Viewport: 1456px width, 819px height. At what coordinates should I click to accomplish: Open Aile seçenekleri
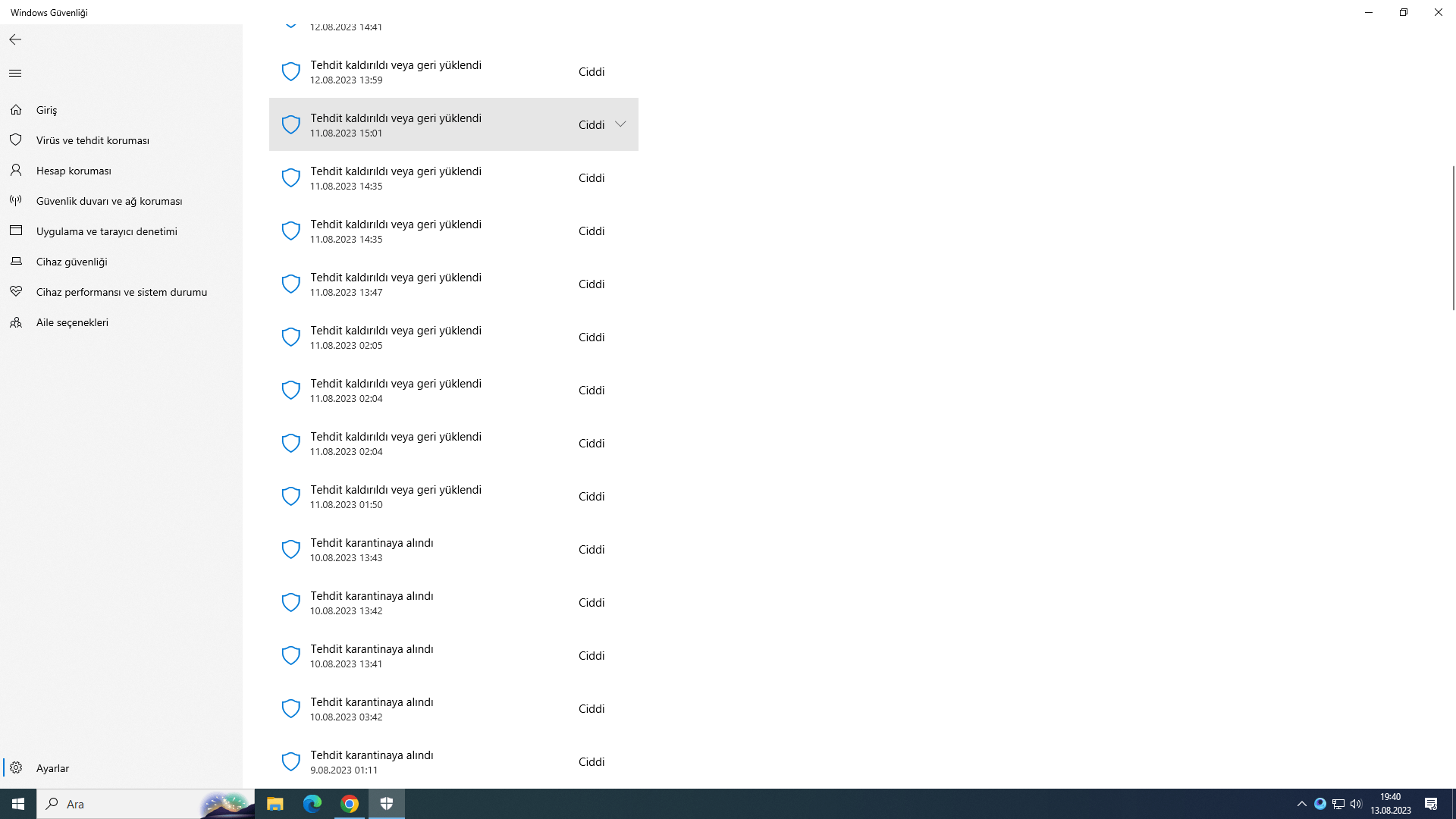click(121, 322)
